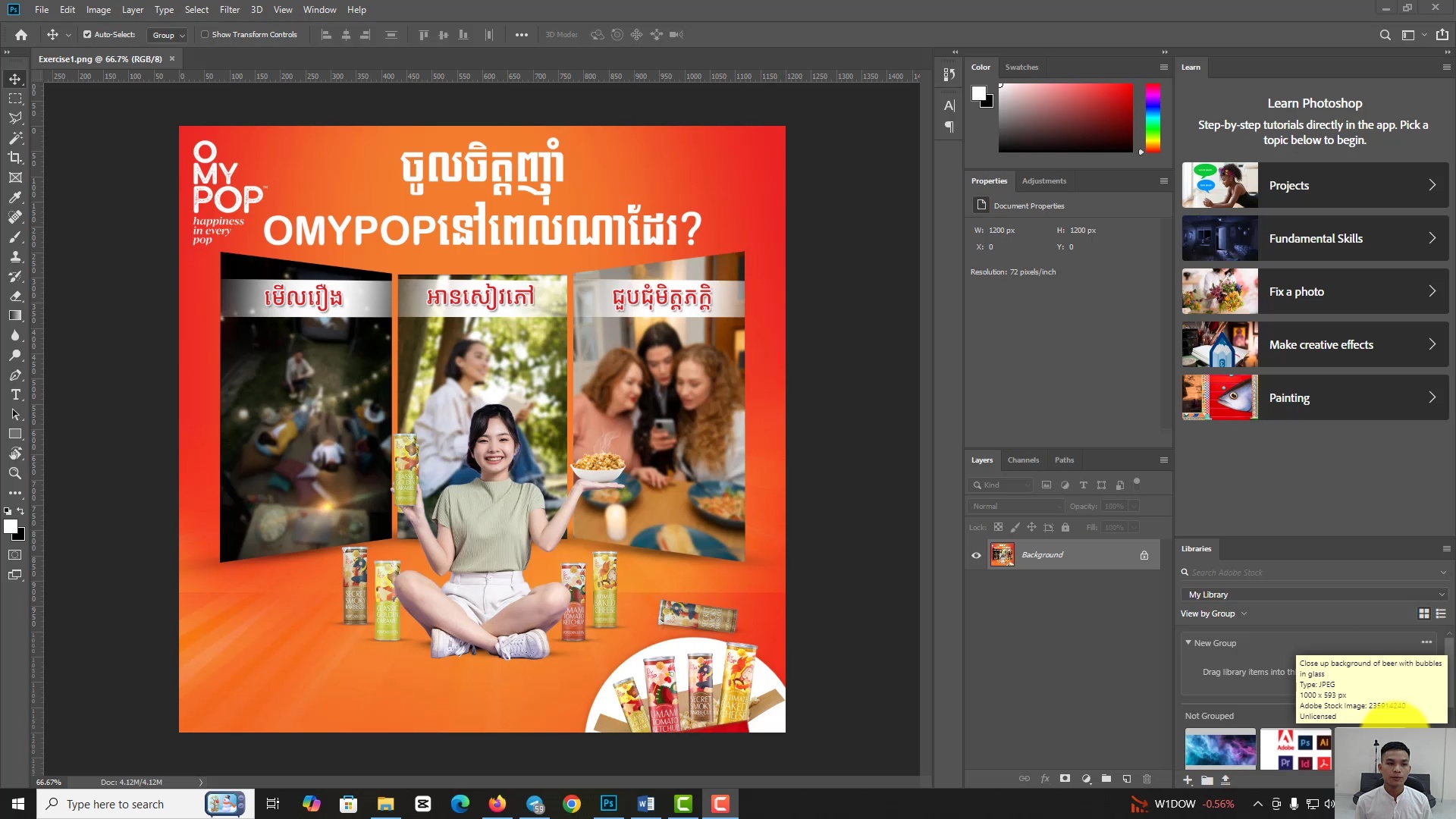Viewport: 1456px width, 819px height.
Task: Open the Layers panel menu
Action: pyautogui.click(x=1164, y=460)
